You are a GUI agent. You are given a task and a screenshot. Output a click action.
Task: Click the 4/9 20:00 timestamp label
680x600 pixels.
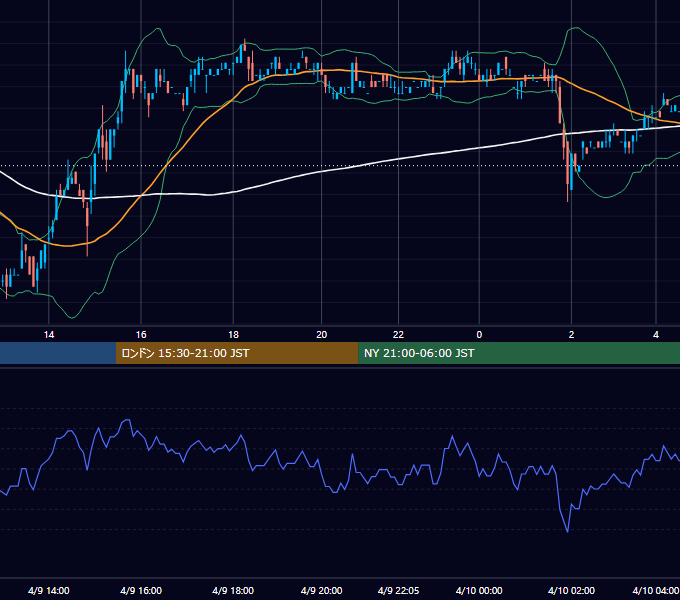(x=321, y=590)
